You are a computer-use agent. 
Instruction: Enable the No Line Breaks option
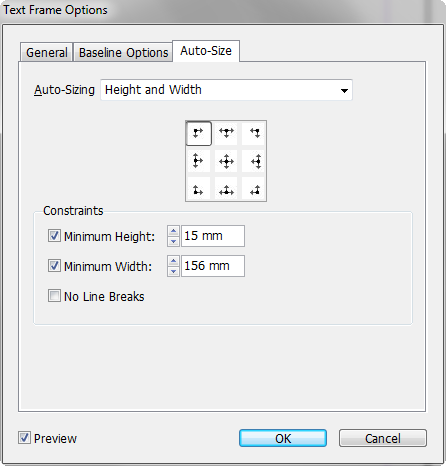[54, 296]
